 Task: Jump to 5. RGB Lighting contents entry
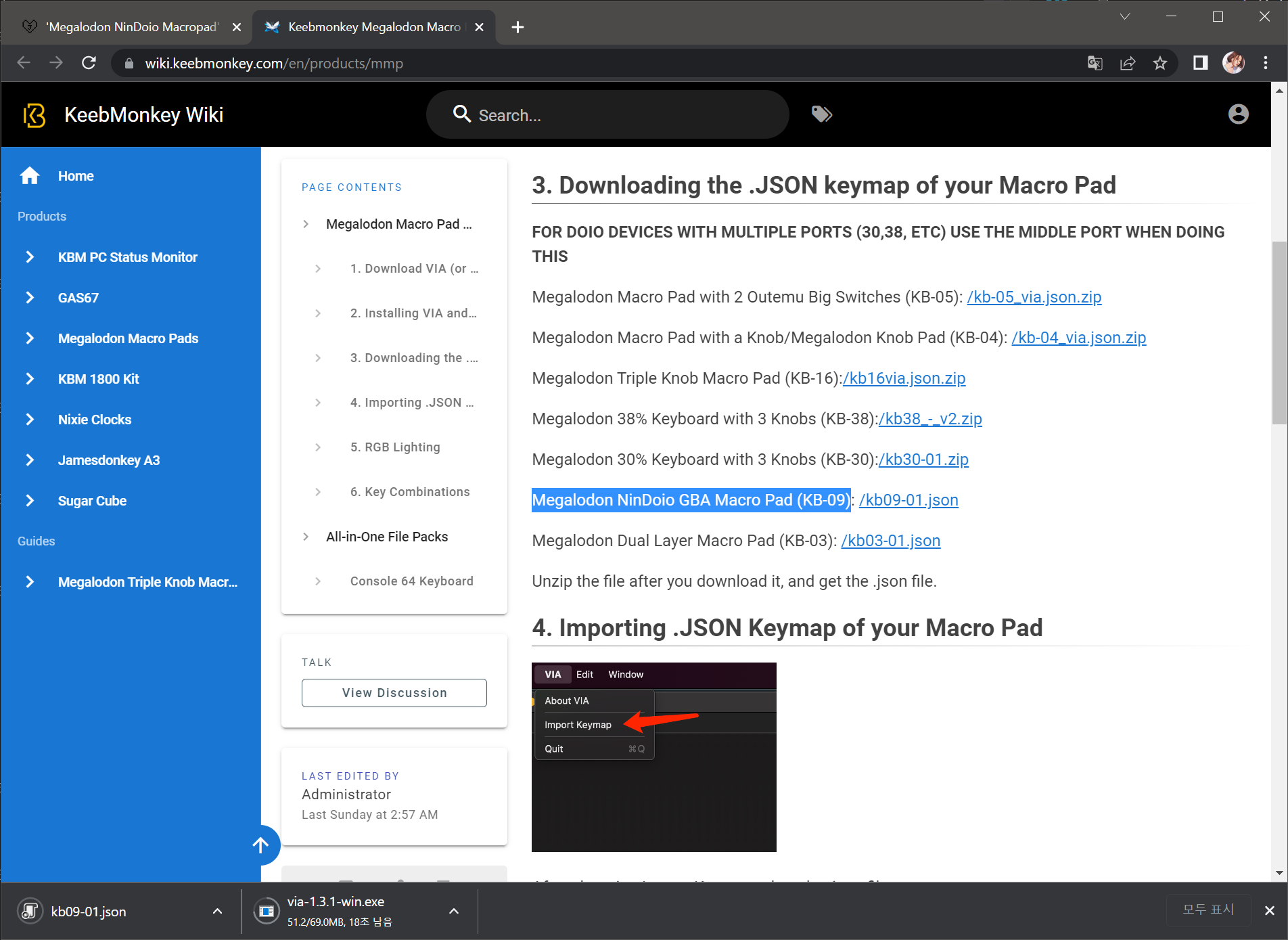pos(394,447)
